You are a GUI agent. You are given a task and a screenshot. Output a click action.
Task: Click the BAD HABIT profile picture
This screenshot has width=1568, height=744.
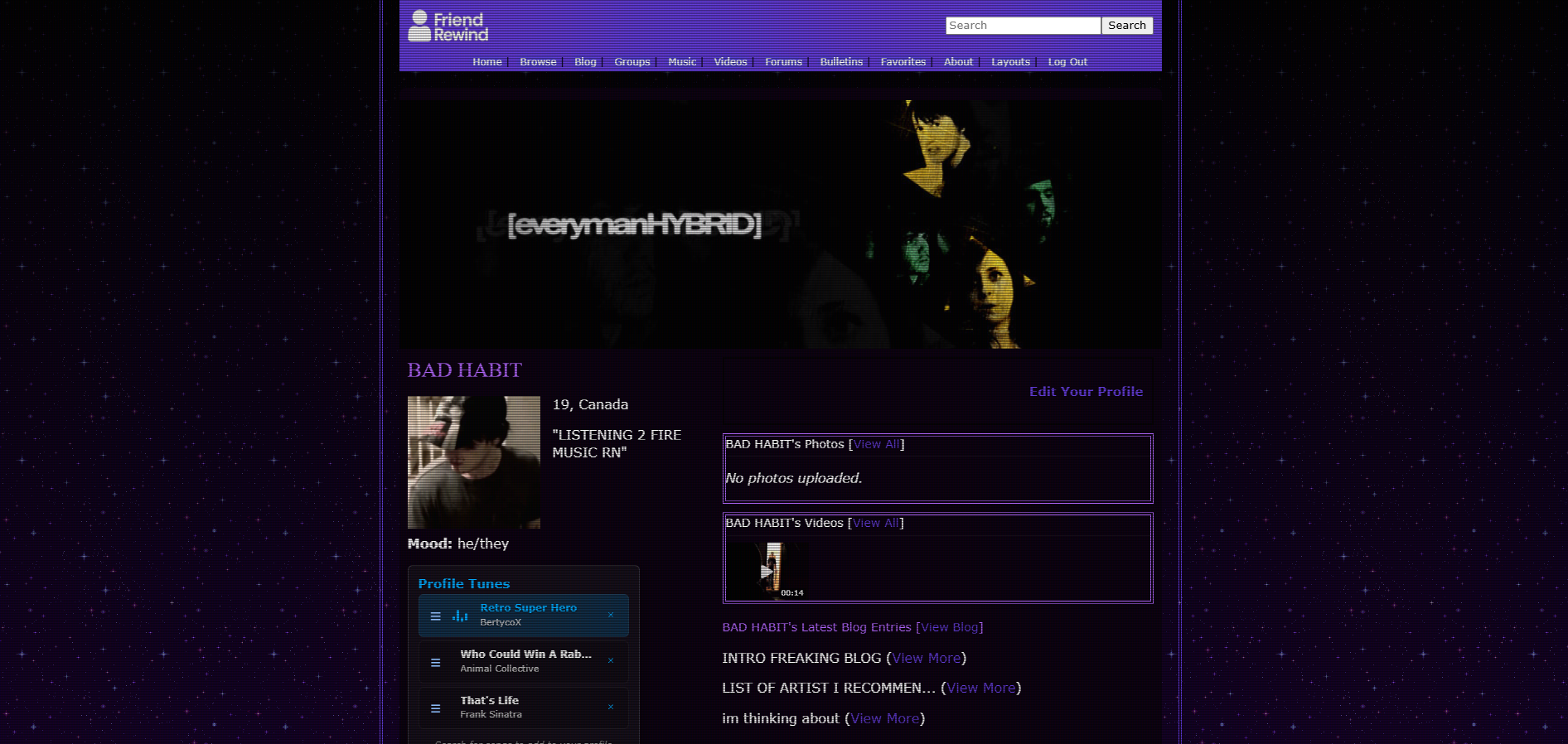(x=474, y=462)
